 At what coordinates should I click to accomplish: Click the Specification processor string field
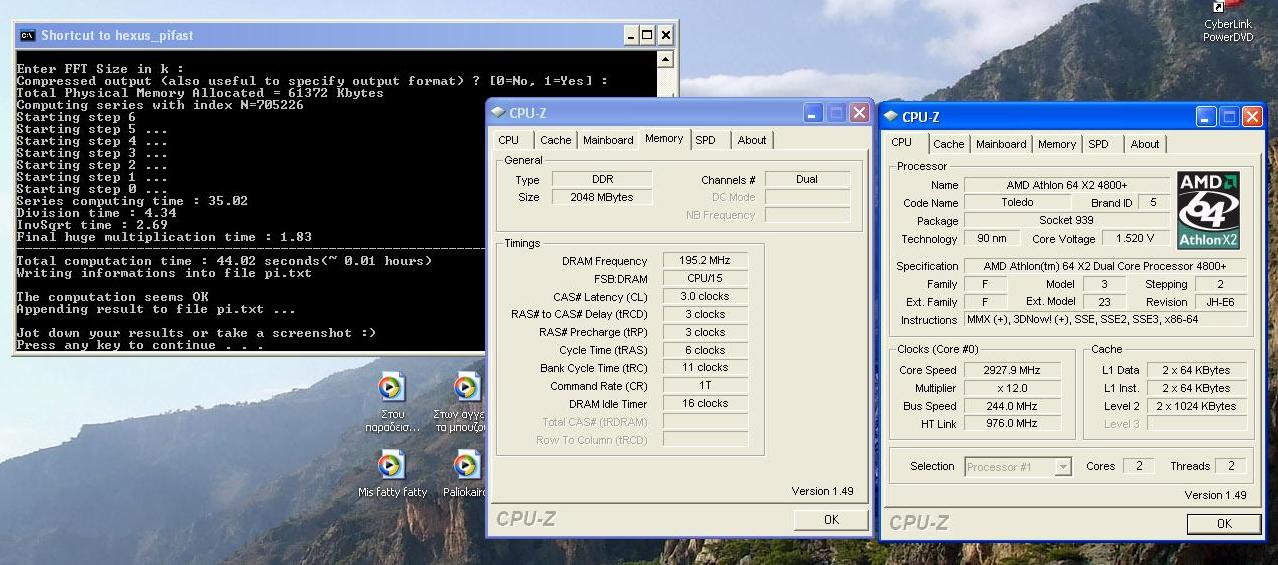click(x=1106, y=266)
